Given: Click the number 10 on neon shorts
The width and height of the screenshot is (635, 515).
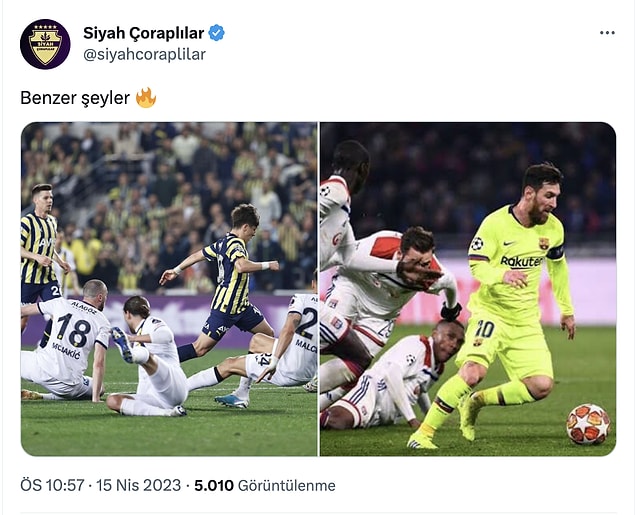Looking at the screenshot, I should pyautogui.click(x=484, y=329).
